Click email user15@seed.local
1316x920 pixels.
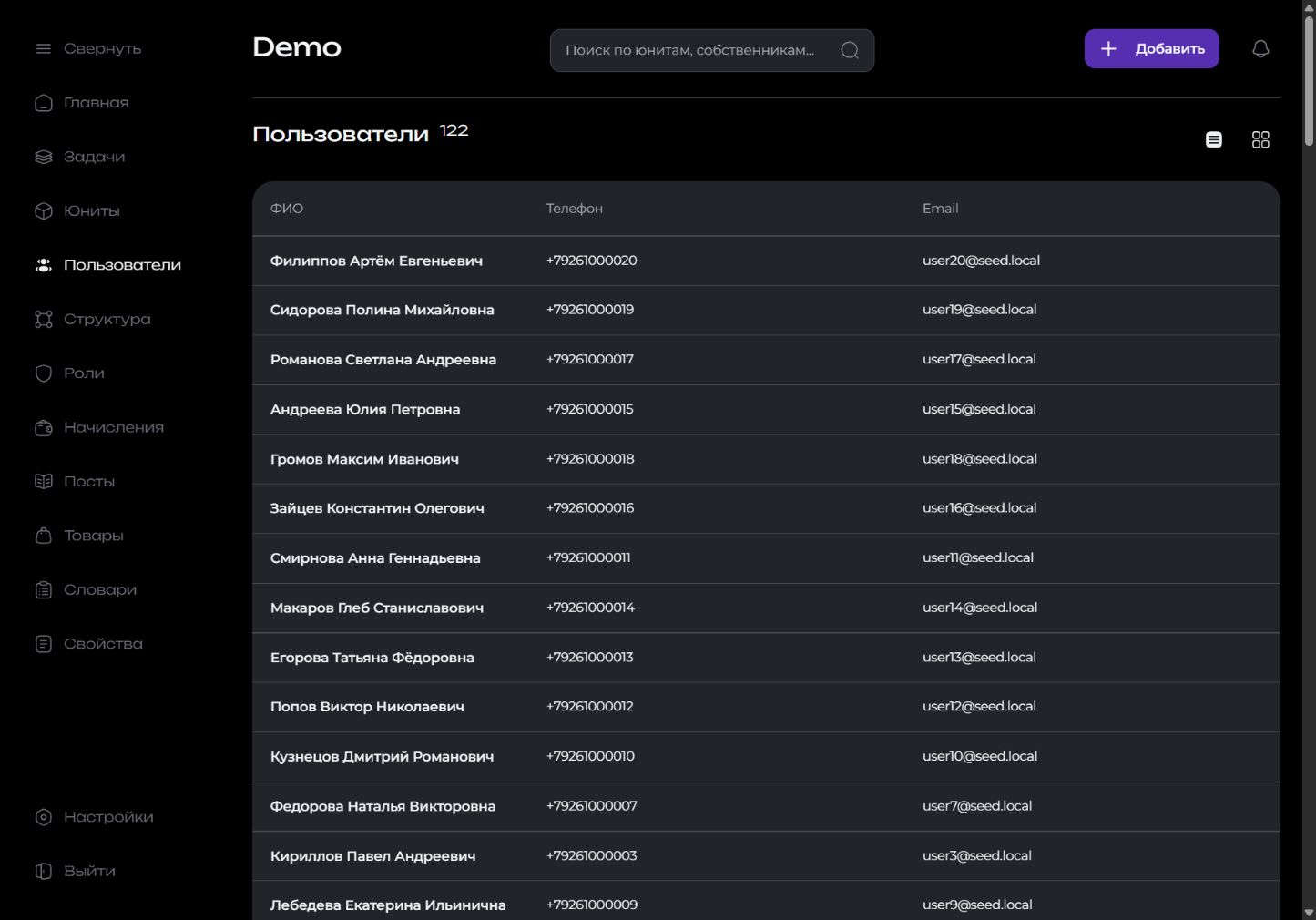[x=979, y=410]
